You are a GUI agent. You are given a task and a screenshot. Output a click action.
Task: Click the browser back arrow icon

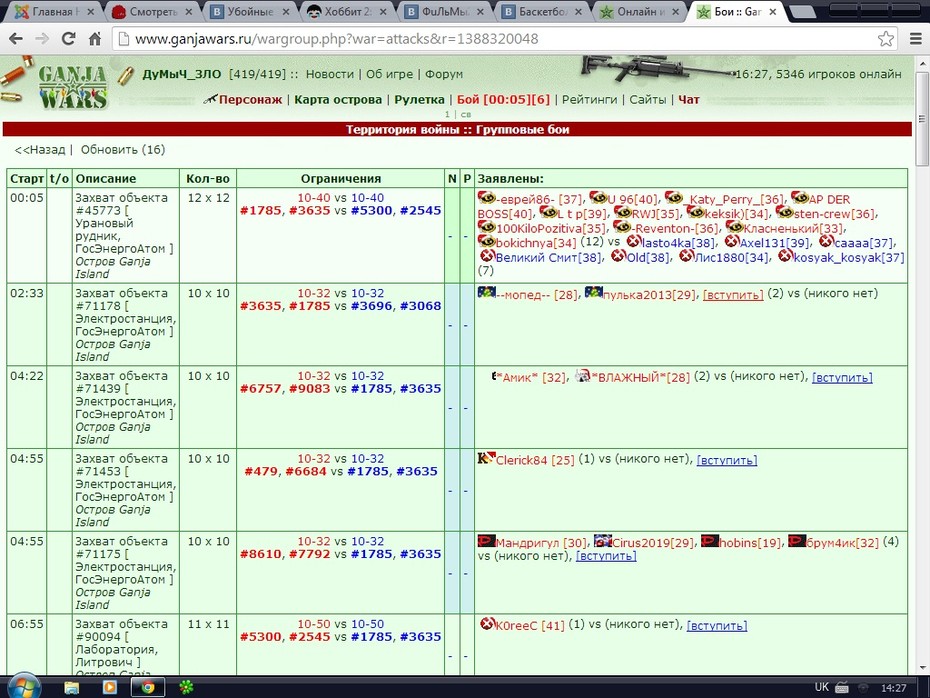[16, 39]
